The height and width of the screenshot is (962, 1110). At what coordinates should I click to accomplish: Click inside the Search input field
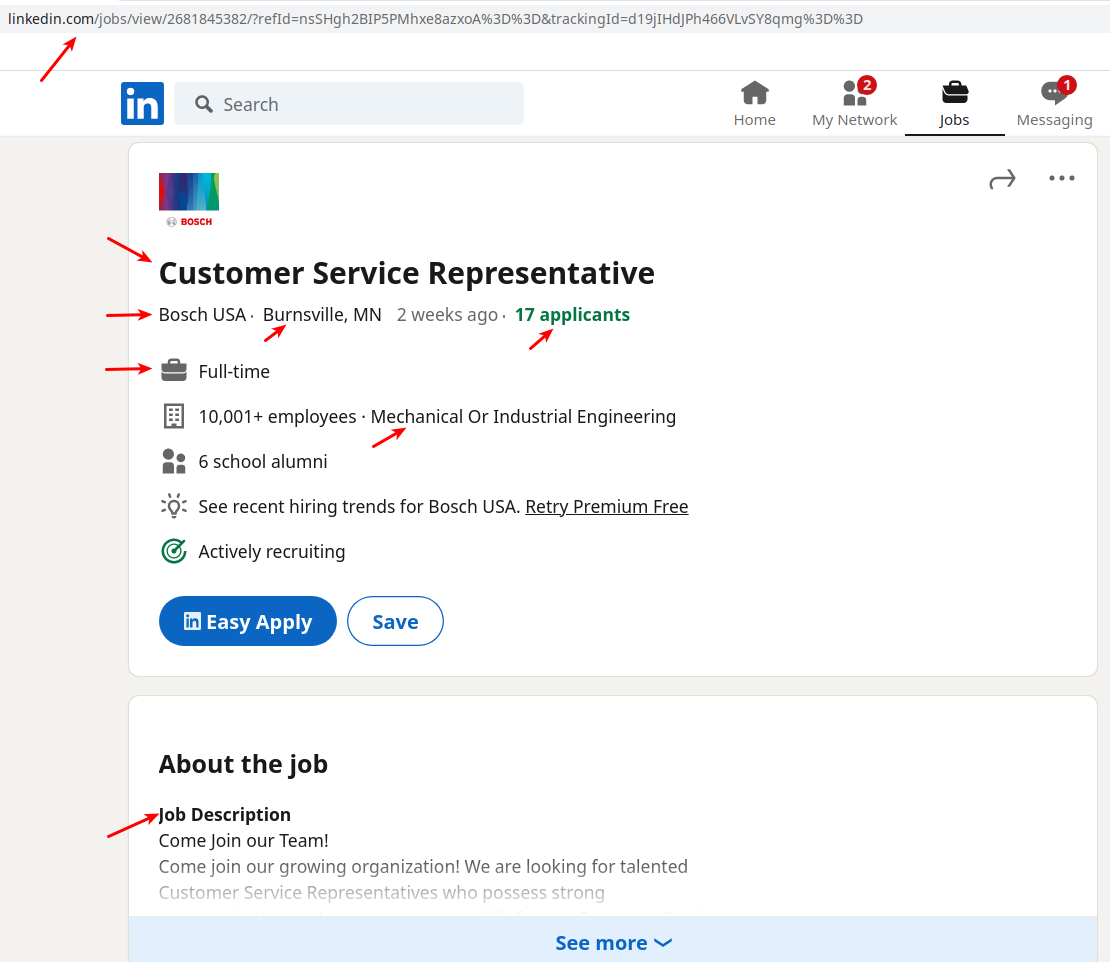click(x=349, y=104)
